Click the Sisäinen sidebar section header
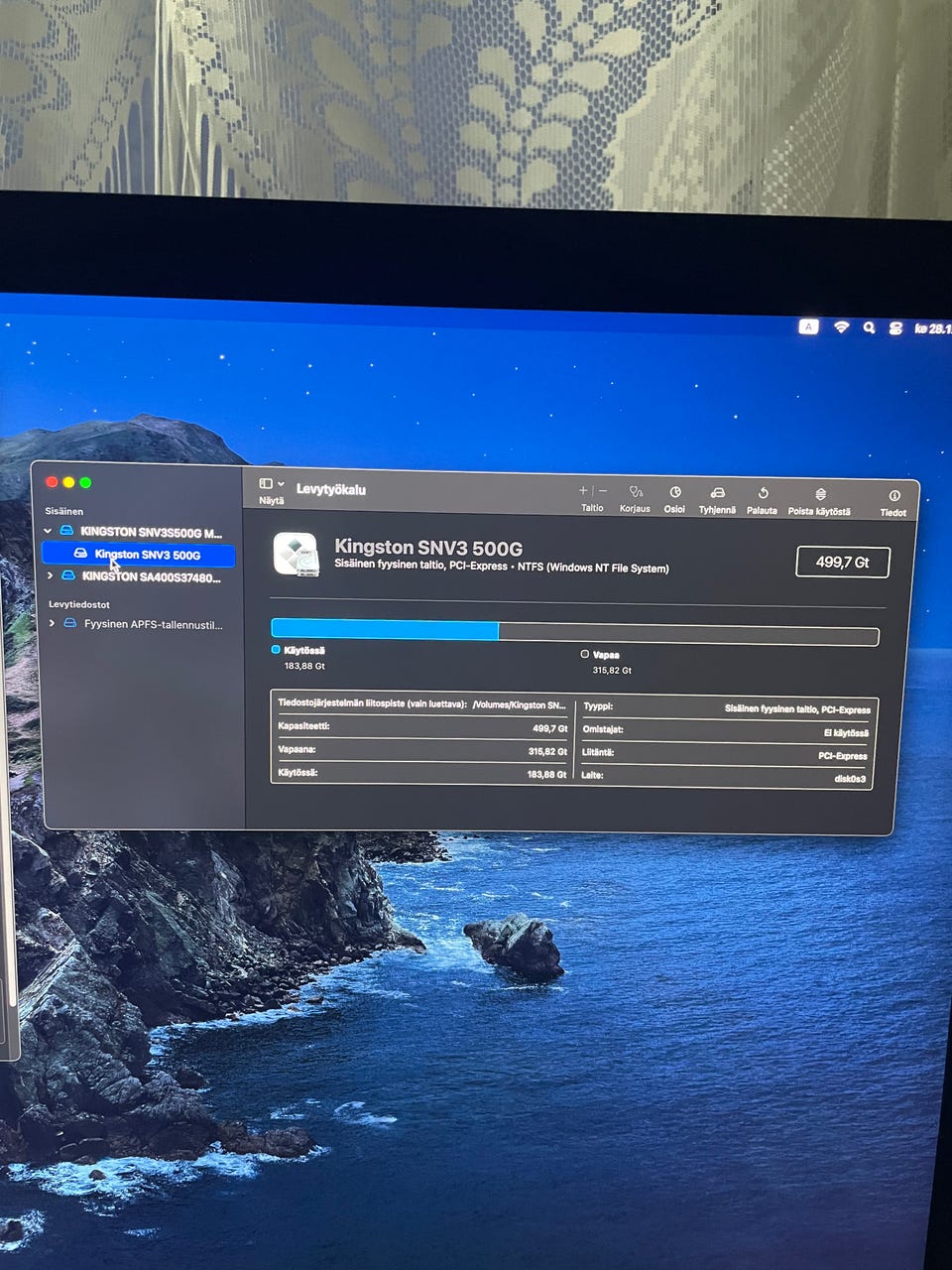This screenshot has height=1270, width=952. pyautogui.click(x=63, y=511)
